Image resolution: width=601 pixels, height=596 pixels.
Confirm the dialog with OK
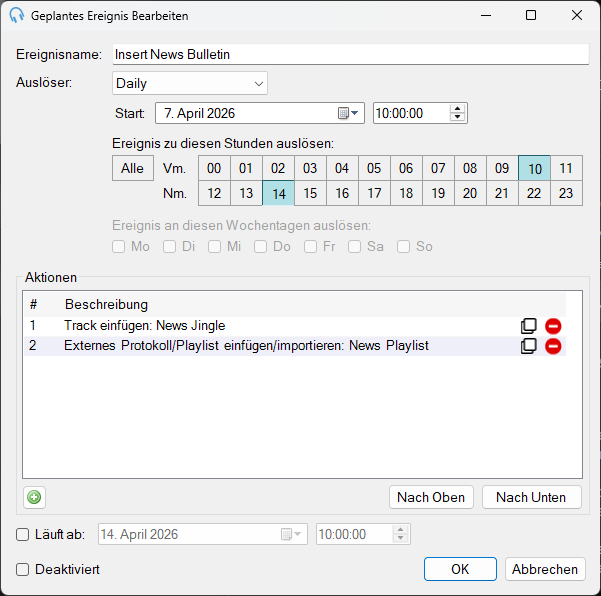(x=460, y=569)
